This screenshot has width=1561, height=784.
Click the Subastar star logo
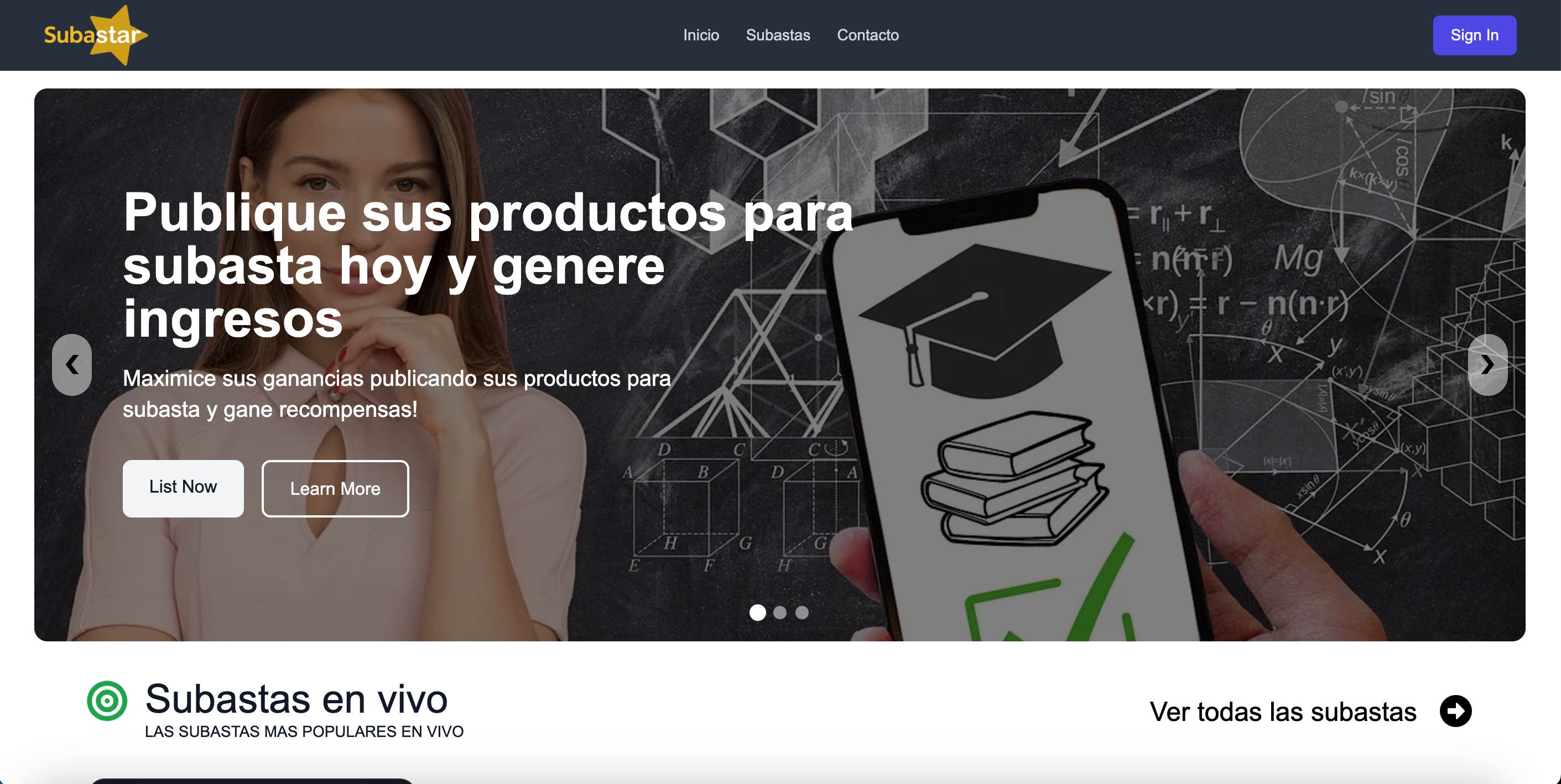point(96,35)
